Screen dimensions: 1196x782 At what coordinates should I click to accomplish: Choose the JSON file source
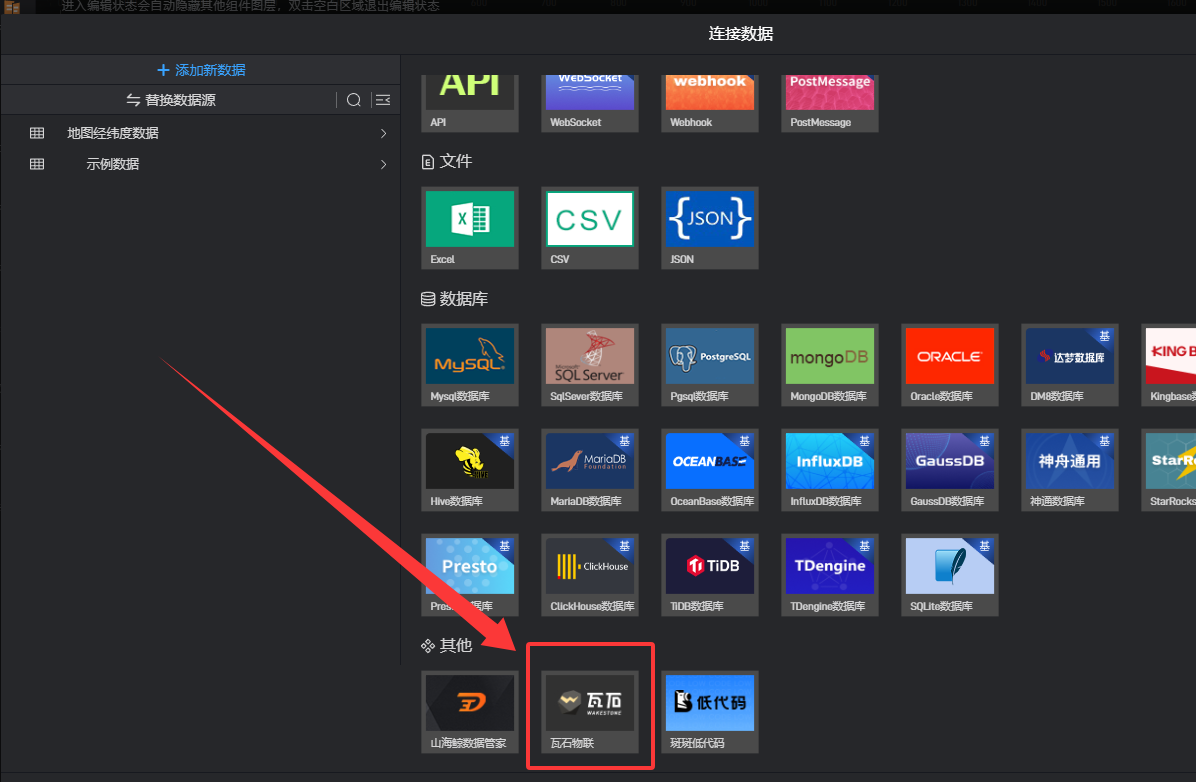[x=709, y=227]
